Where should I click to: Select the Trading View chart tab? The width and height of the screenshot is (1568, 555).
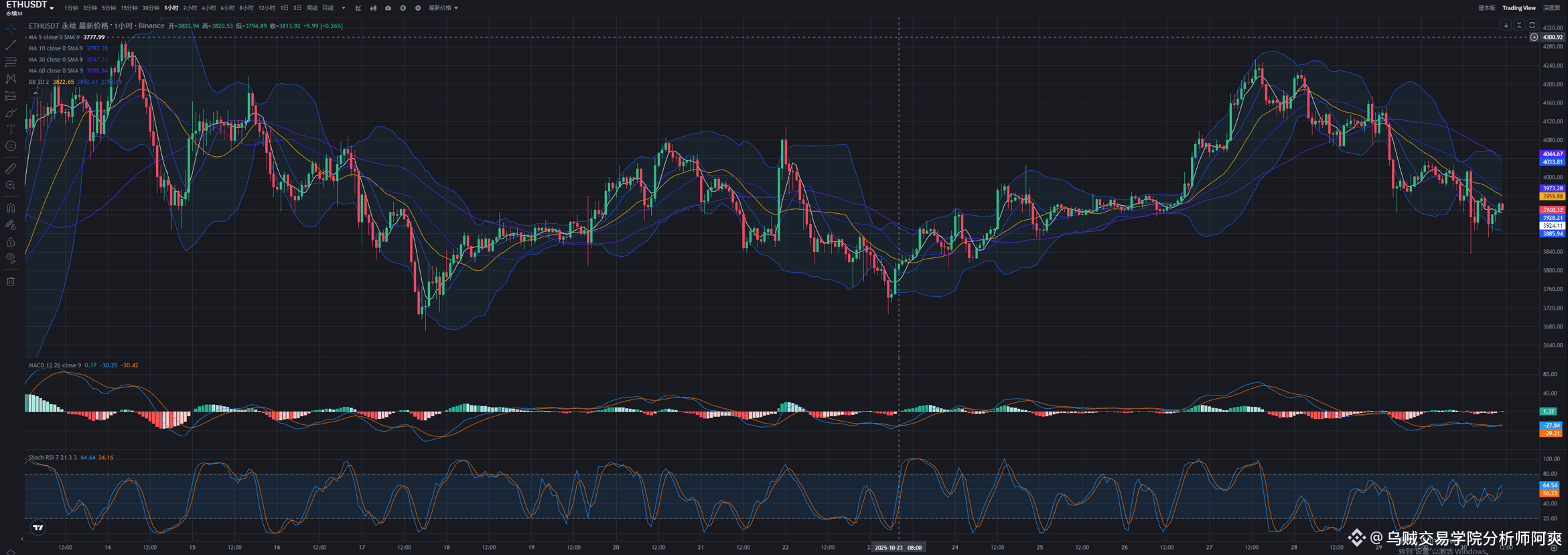[1519, 8]
